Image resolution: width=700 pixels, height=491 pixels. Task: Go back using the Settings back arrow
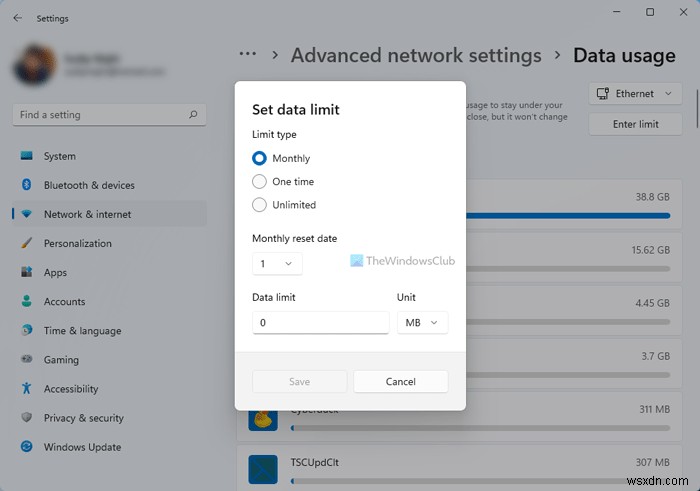(x=18, y=18)
